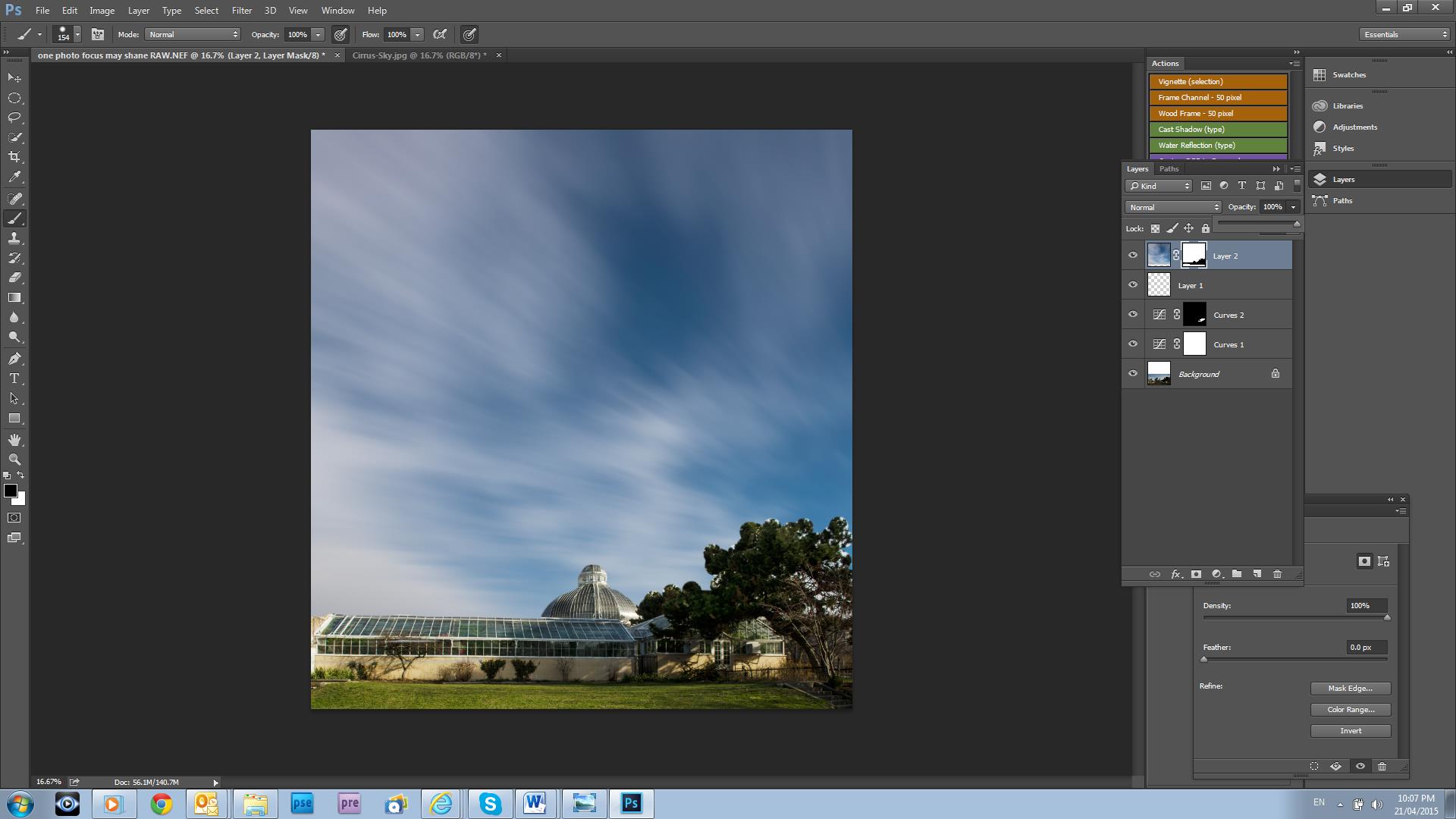Select the Hand tool

14,440
